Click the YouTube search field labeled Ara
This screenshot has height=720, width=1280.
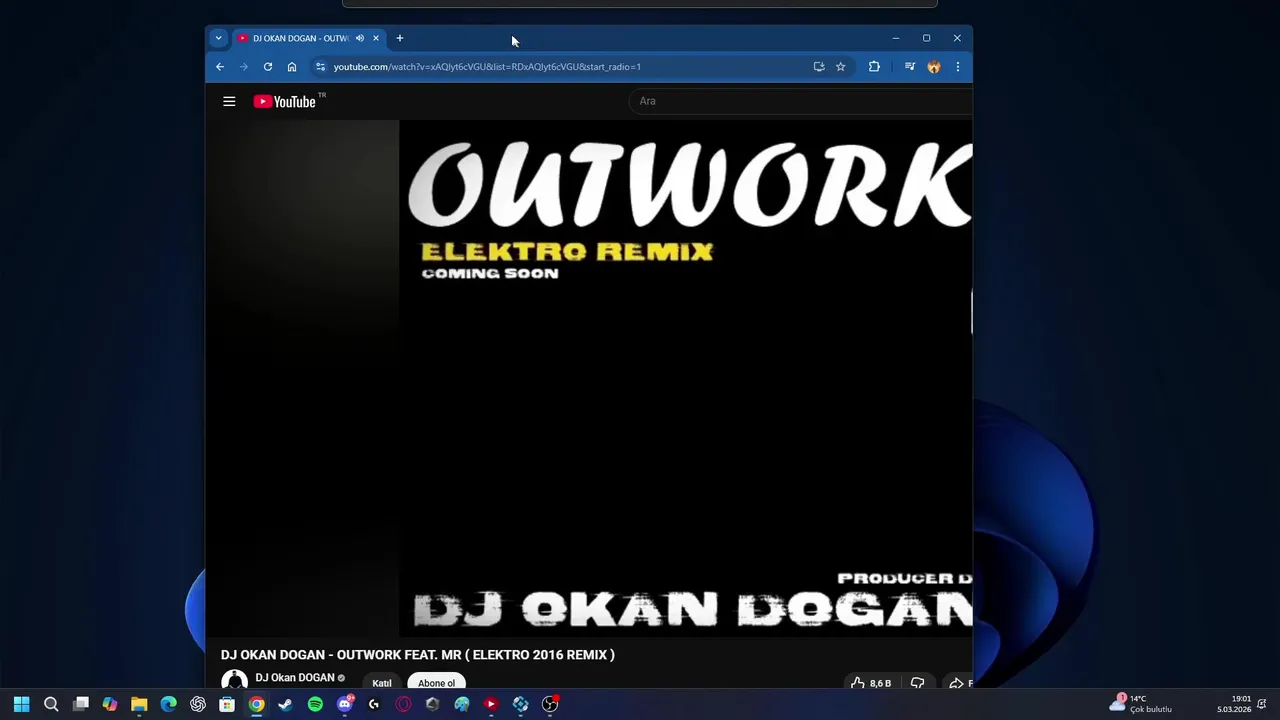800,101
